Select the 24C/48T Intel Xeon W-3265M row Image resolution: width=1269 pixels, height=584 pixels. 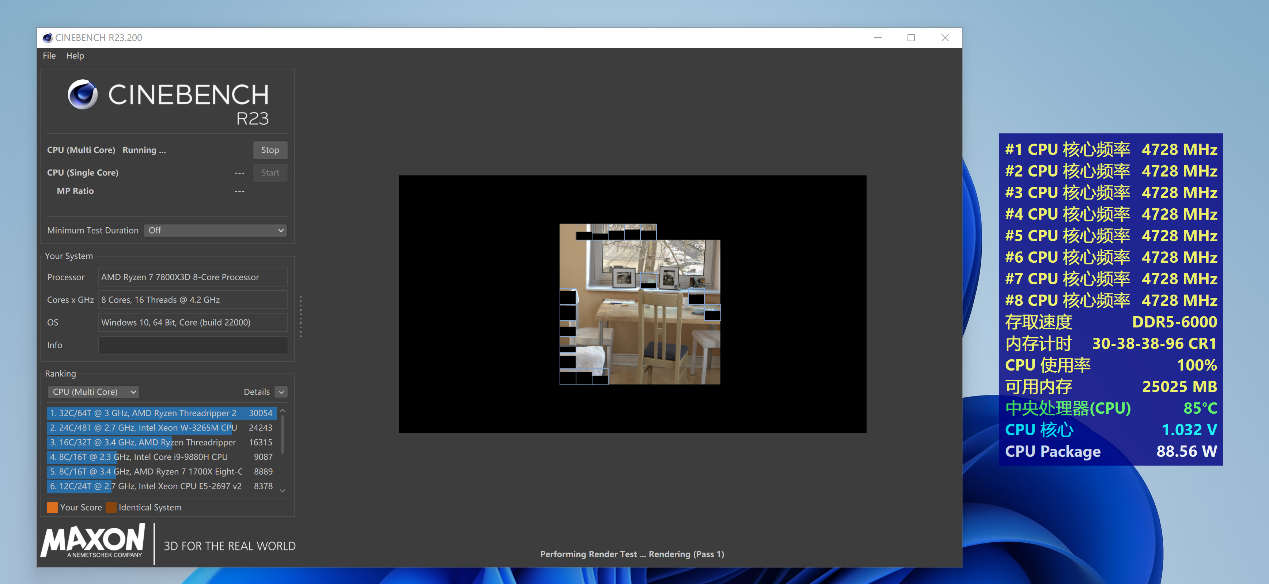[161, 427]
